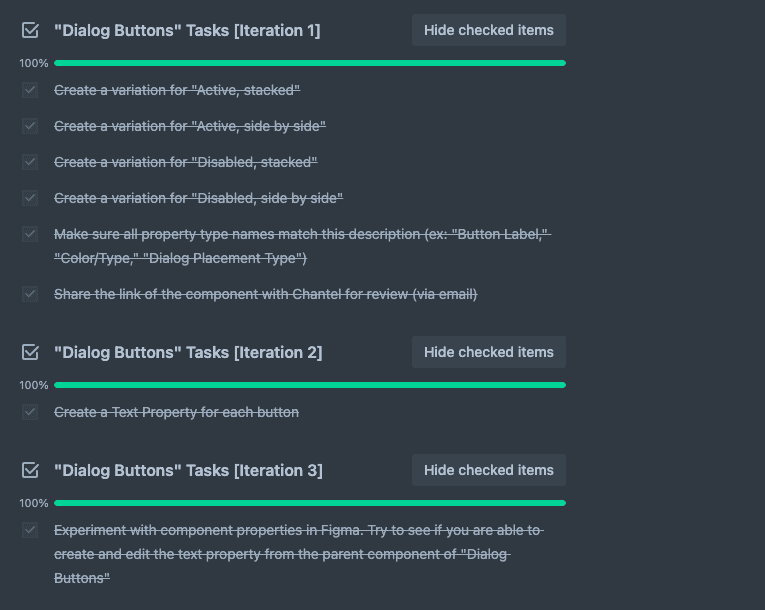Hide checked items in Iteration 2 checklist
This screenshot has height=610, width=765.
(489, 352)
